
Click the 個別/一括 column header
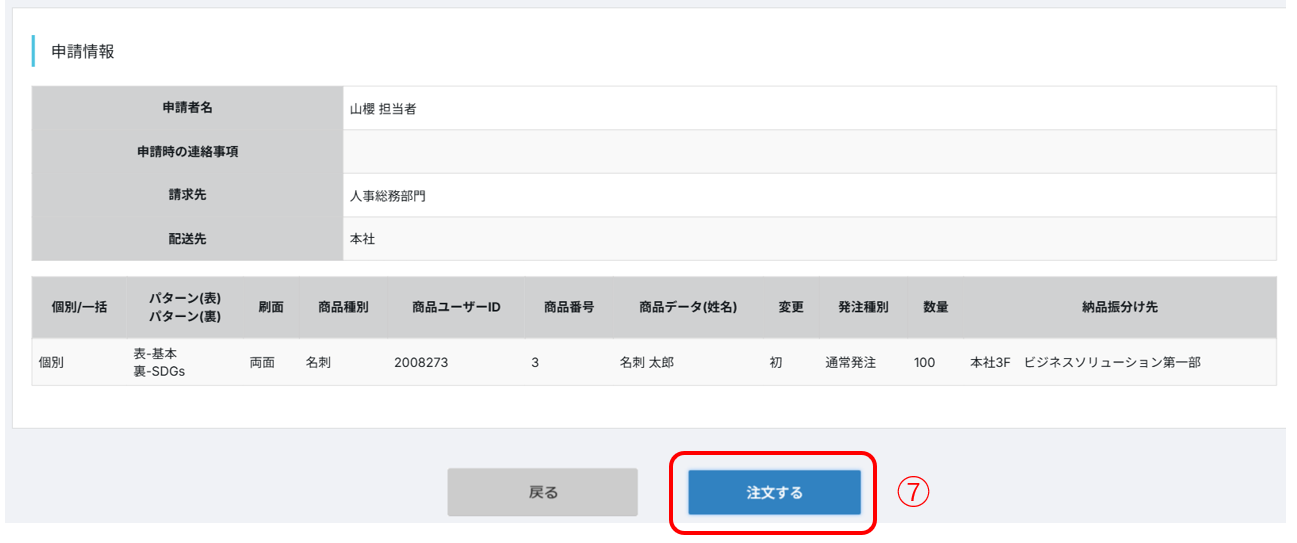[x=77, y=307]
